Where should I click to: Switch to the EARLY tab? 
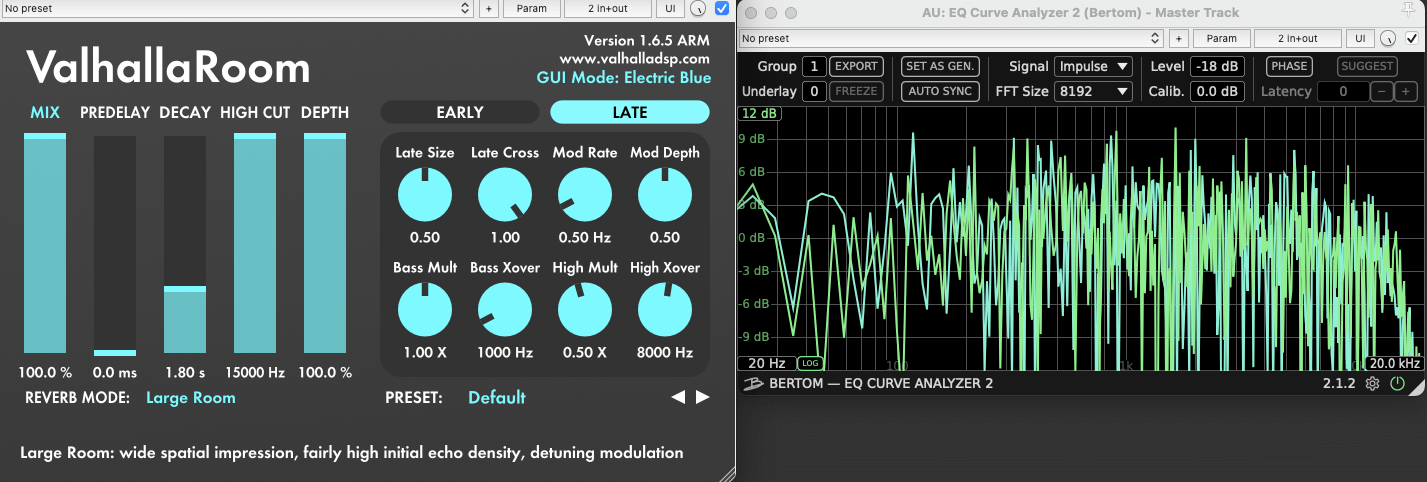460,112
